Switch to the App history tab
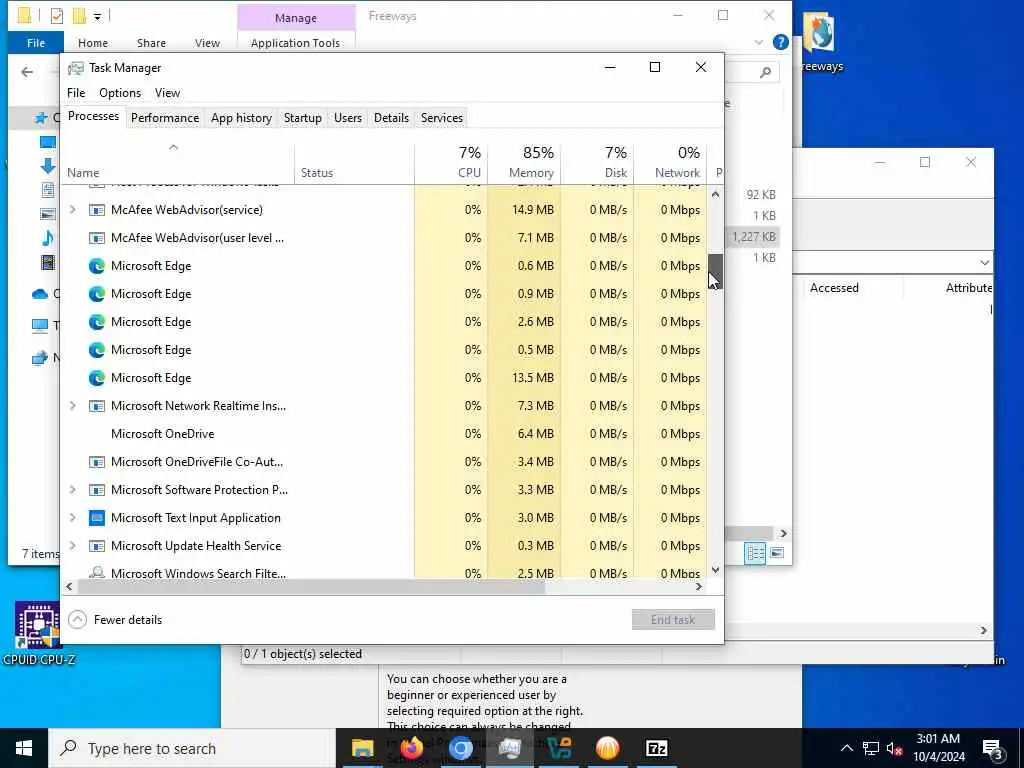Viewport: 1024px width, 768px height. click(241, 118)
